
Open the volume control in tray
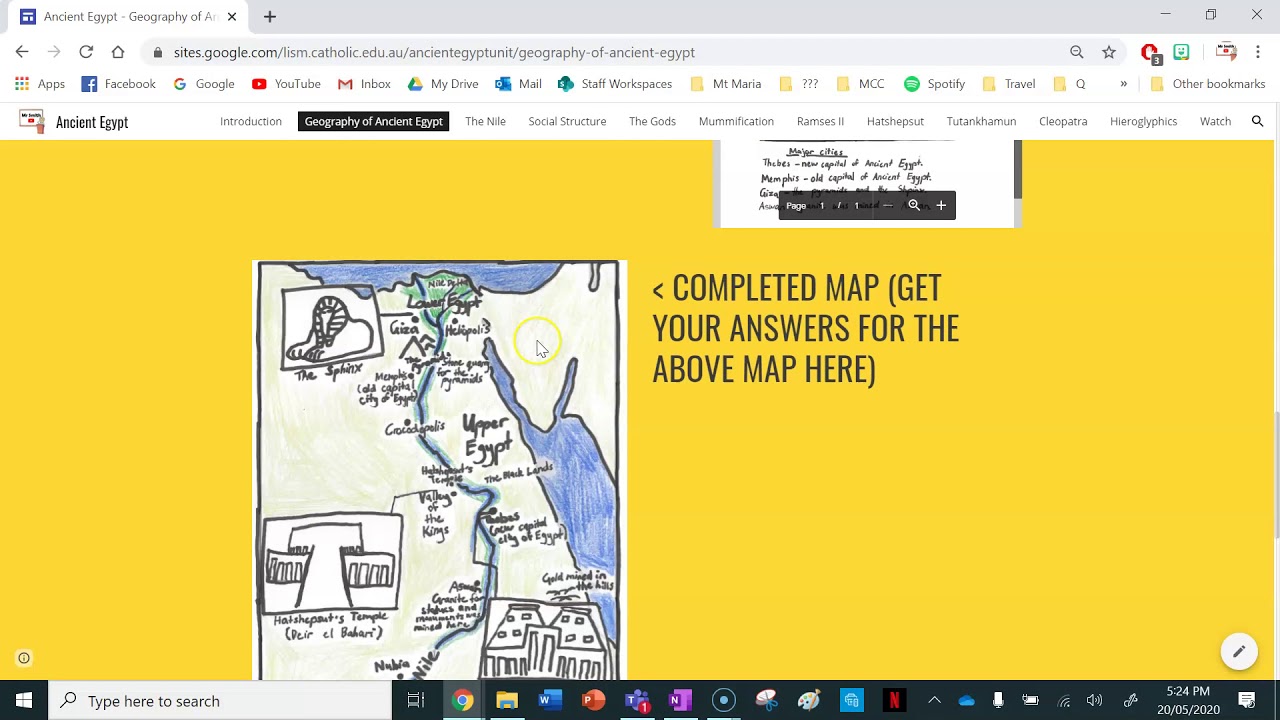click(x=1094, y=701)
